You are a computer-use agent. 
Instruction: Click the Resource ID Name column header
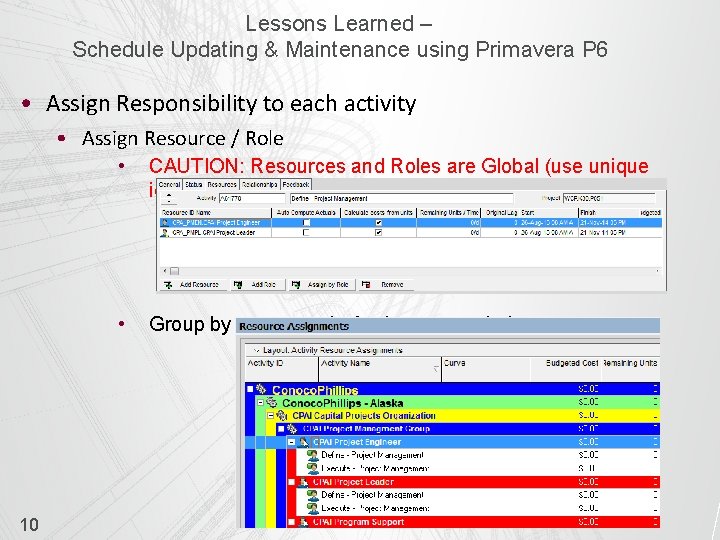pyautogui.click(x=216, y=213)
